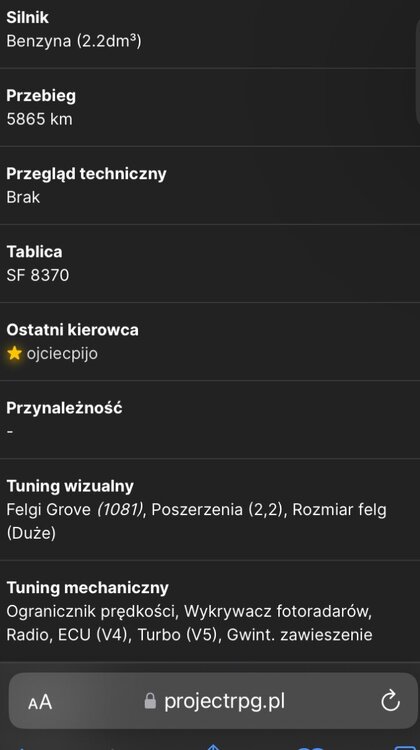Screen dimensions: 420x750
Task: Click the Brak inspection value
Action: (23, 197)
